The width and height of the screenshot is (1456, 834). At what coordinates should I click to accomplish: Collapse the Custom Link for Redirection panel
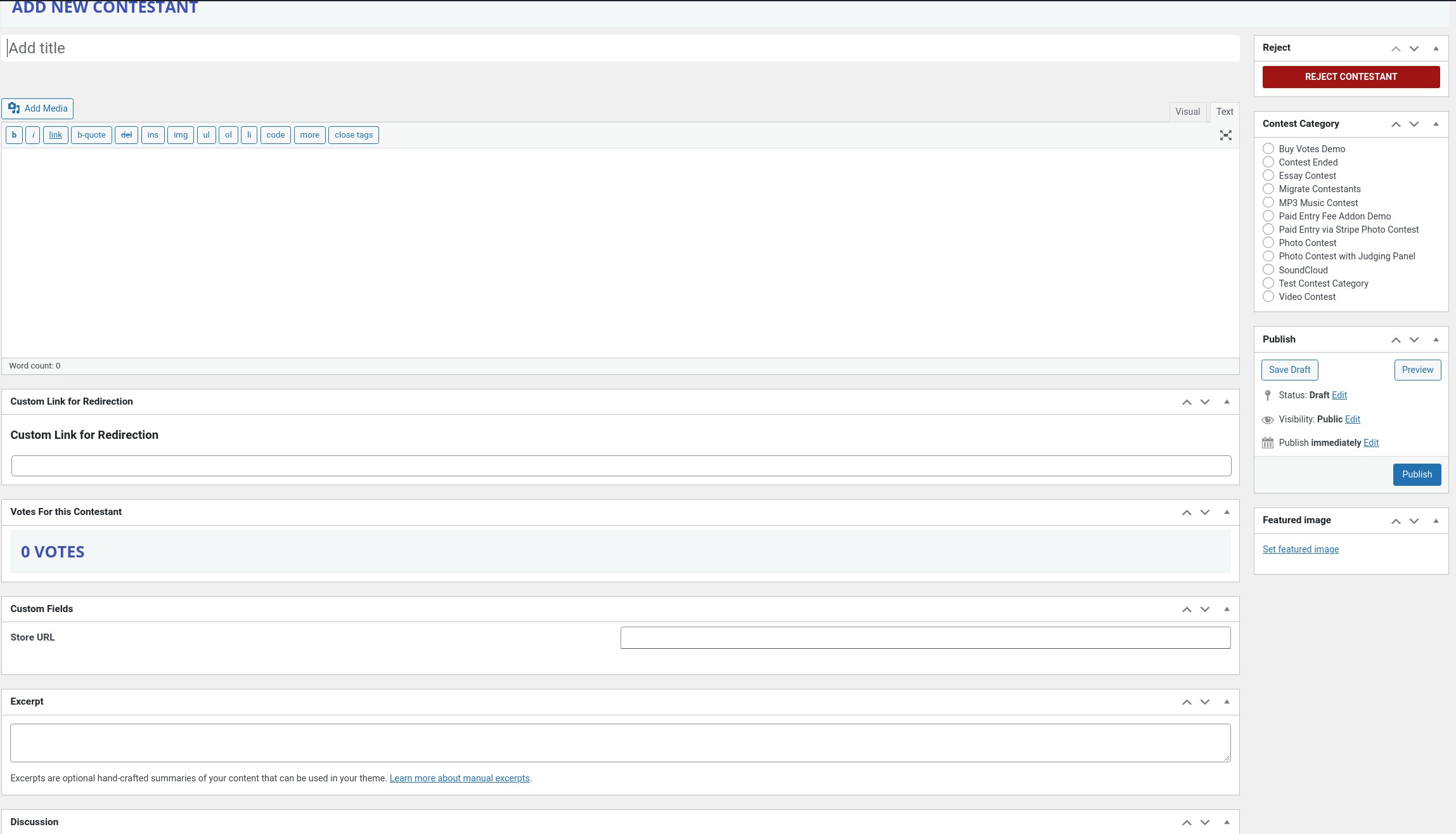point(1227,401)
